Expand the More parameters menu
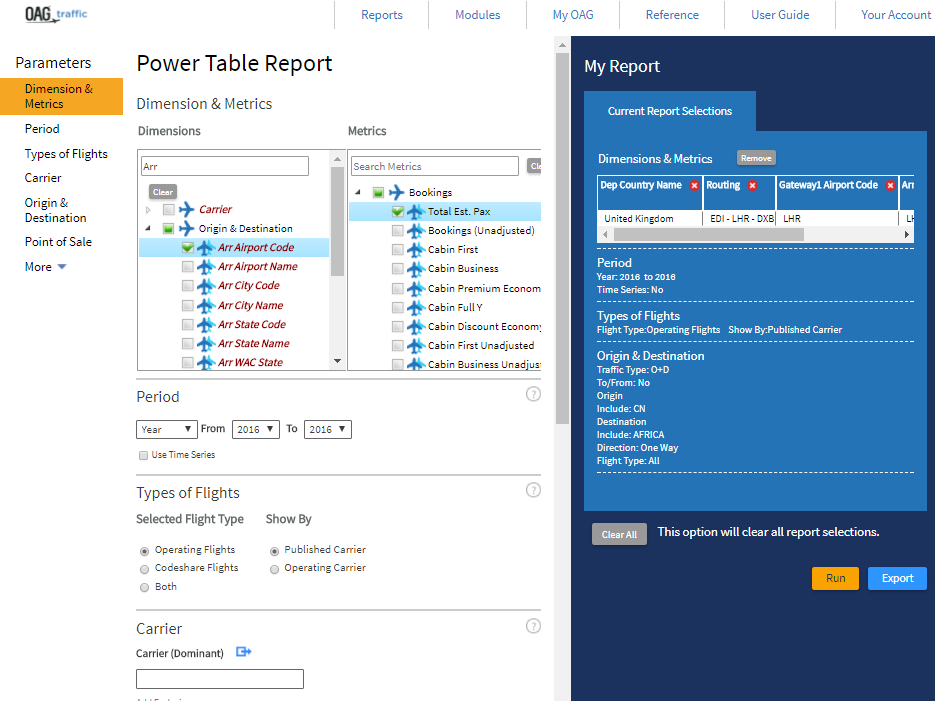This screenshot has width=935, height=701. [45, 267]
